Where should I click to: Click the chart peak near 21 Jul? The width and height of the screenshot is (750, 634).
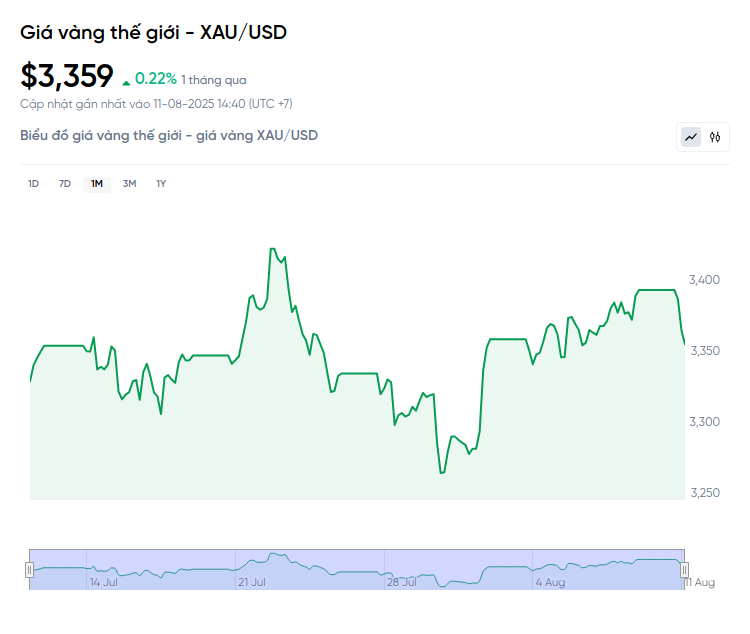pyautogui.click(x=273, y=249)
